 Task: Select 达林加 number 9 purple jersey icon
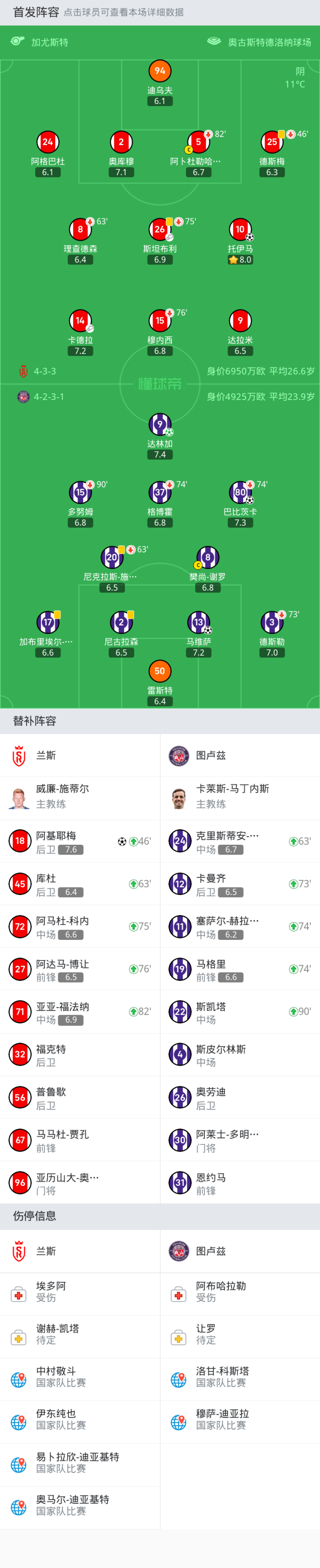click(160, 424)
